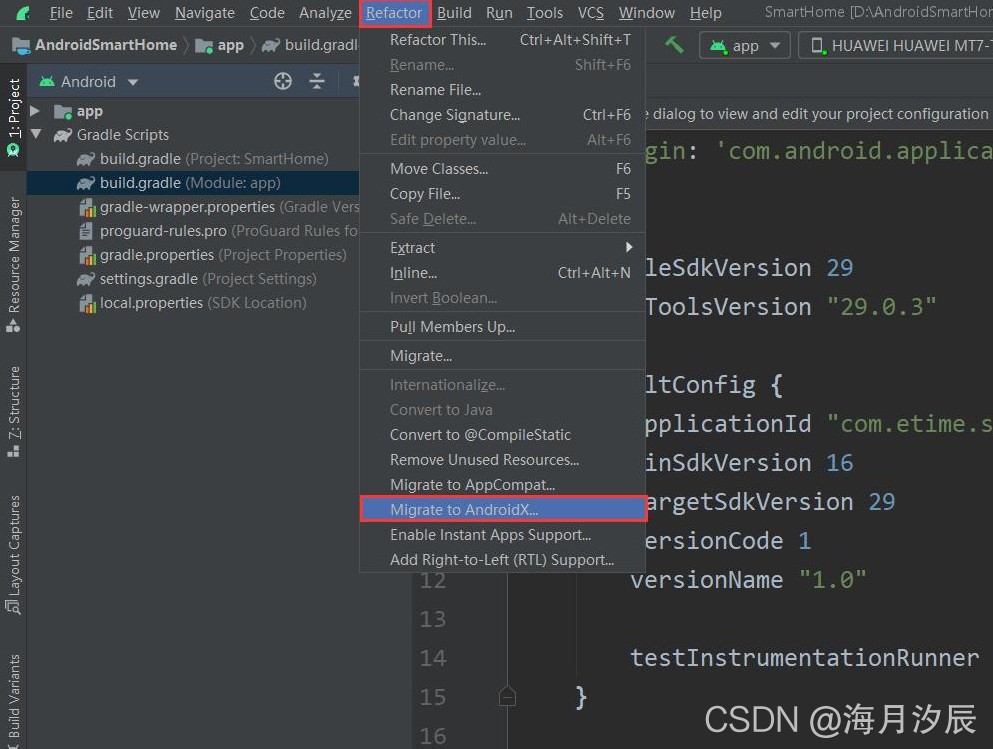Click fold marker on line 15
The height and width of the screenshot is (749, 993).
click(x=507, y=696)
